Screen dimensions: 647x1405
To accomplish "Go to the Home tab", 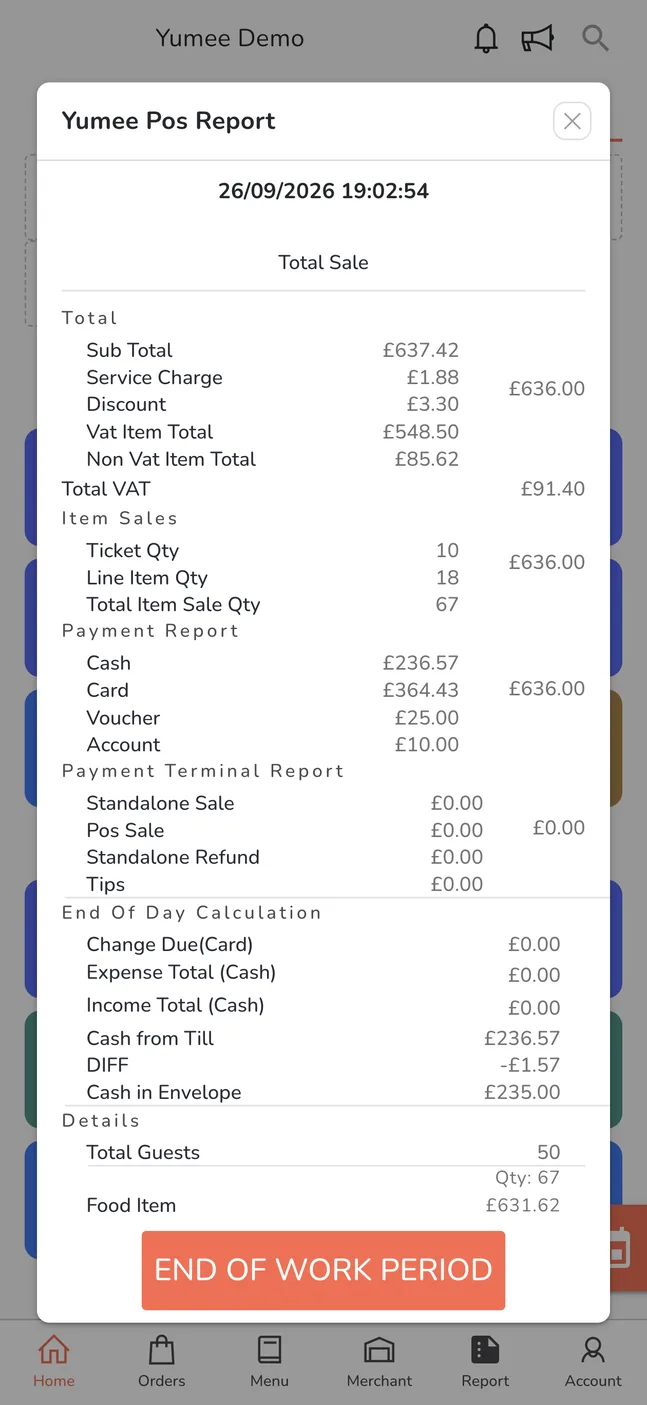I will pos(54,1362).
